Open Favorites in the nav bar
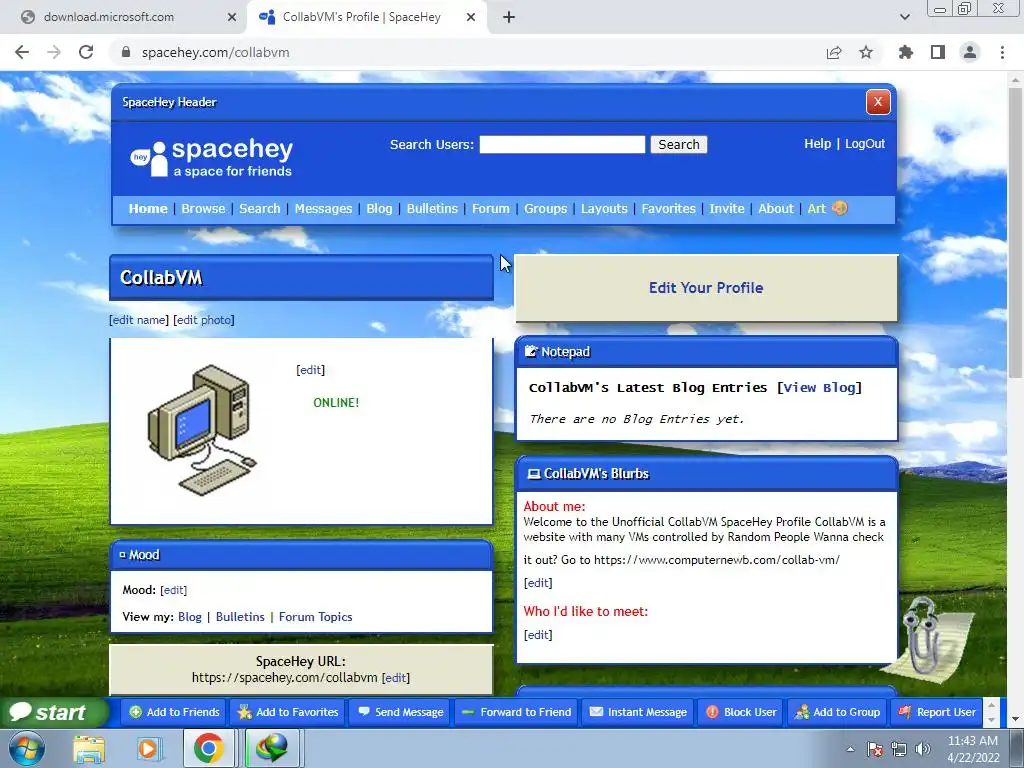1024x768 pixels. click(x=668, y=208)
